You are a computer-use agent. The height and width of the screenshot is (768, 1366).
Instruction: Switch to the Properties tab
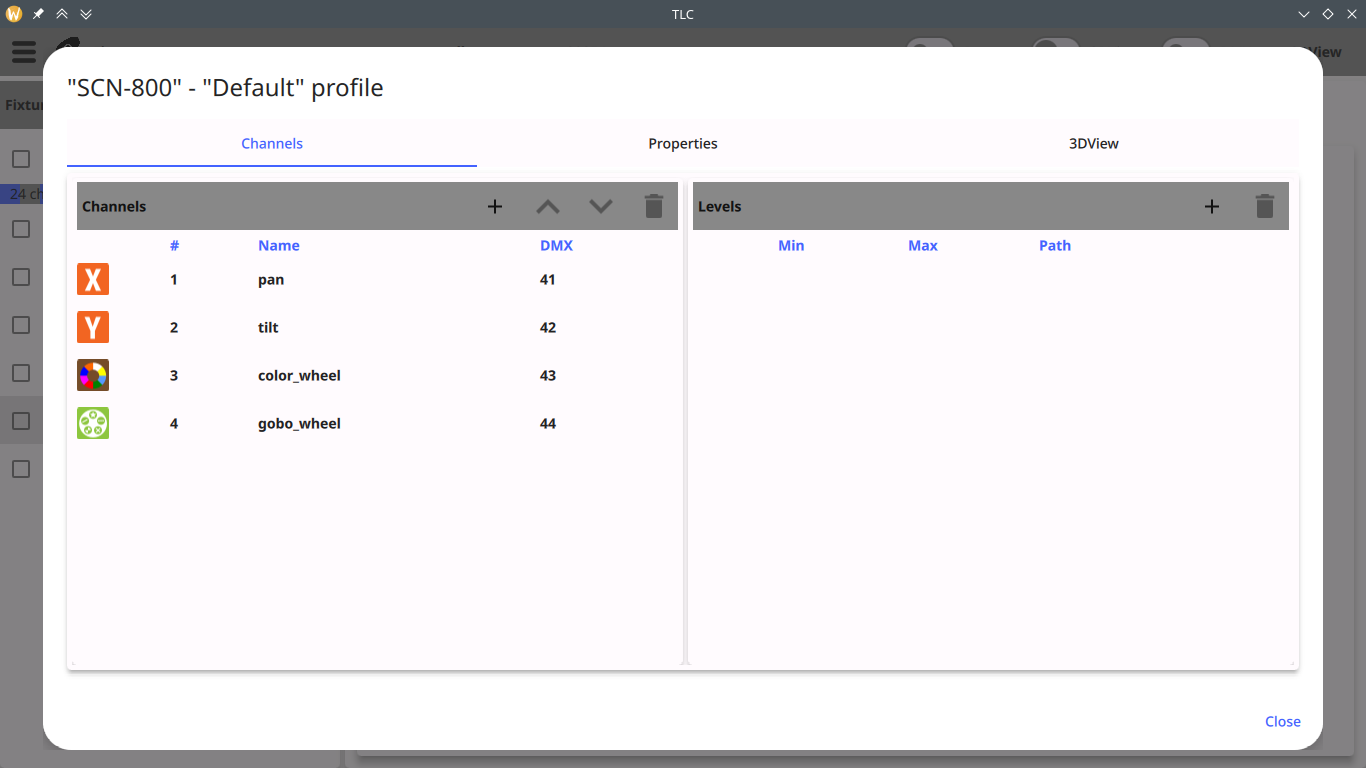pyautogui.click(x=683, y=143)
